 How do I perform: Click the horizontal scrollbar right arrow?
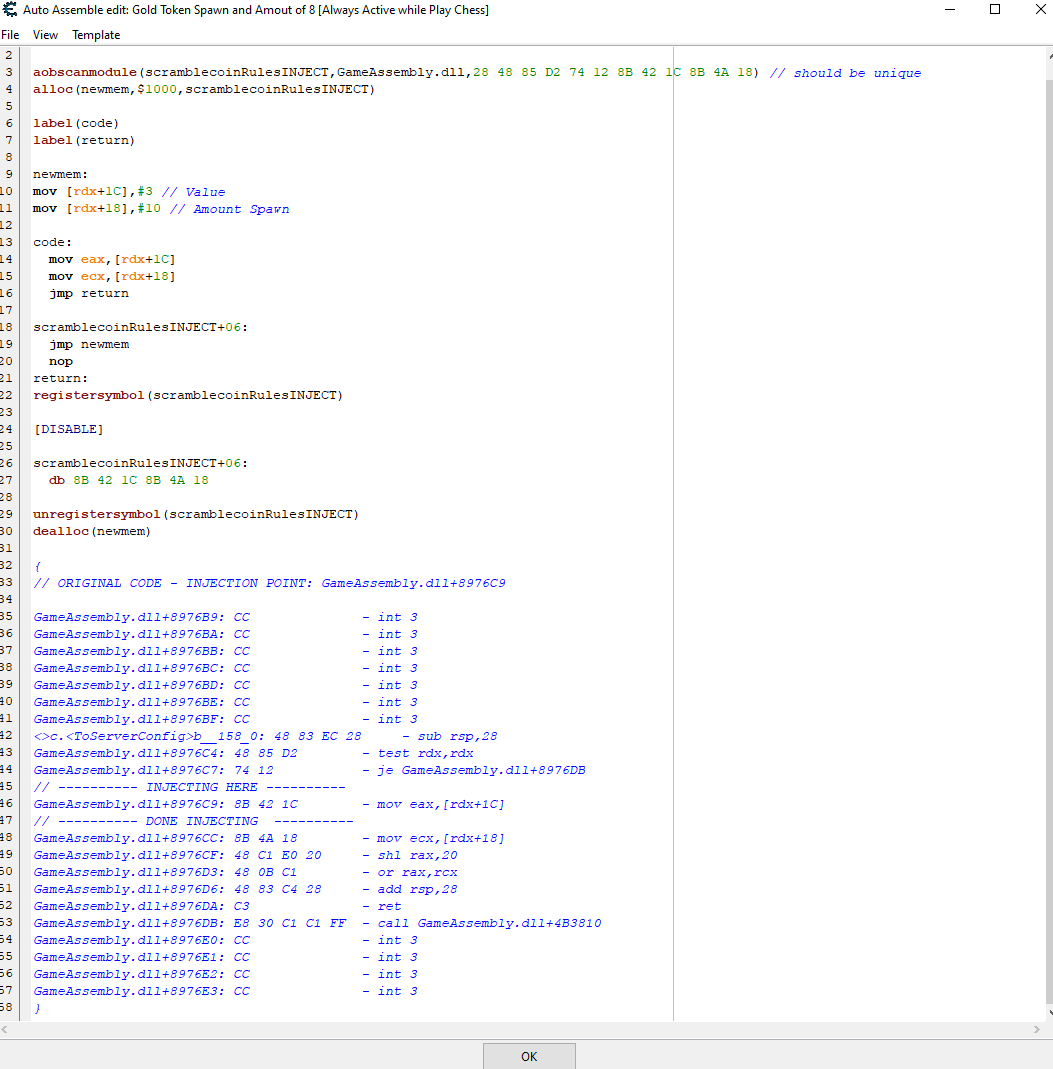[x=1037, y=1029]
